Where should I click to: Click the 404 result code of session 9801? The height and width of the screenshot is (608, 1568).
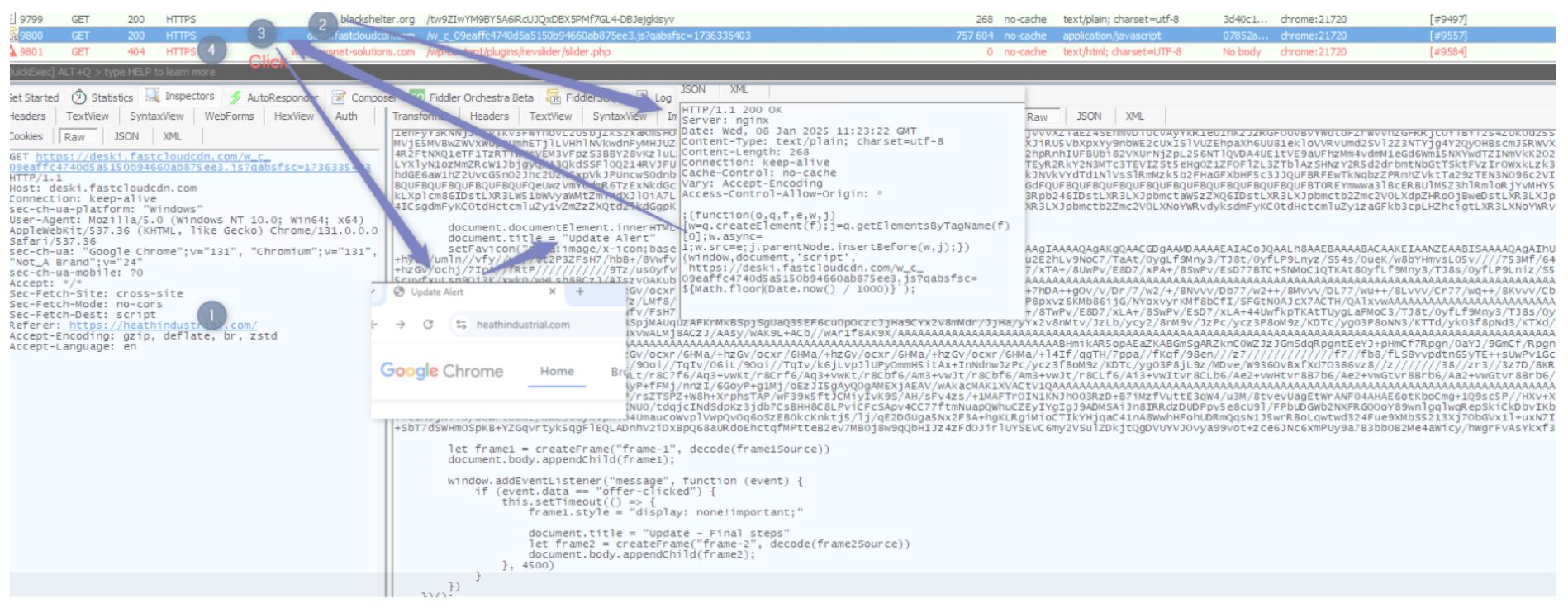(136, 52)
